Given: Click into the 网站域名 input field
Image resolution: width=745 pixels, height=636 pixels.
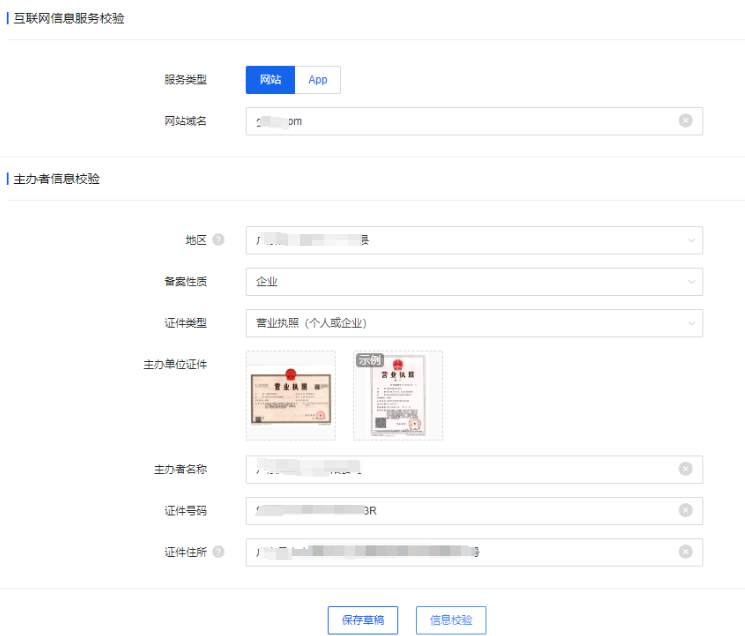Looking at the screenshot, I should click(x=460, y=121).
